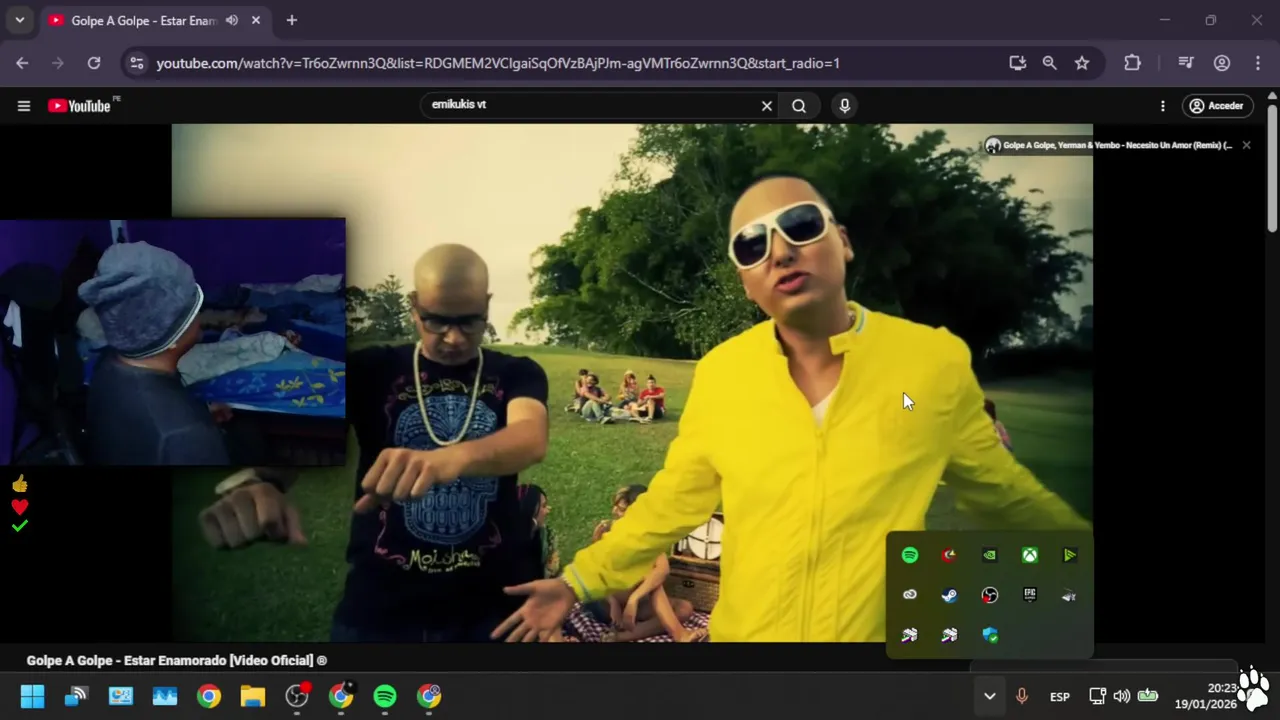Start voice search with the microphone
The width and height of the screenshot is (1280, 720).
[x=845, y=106]
